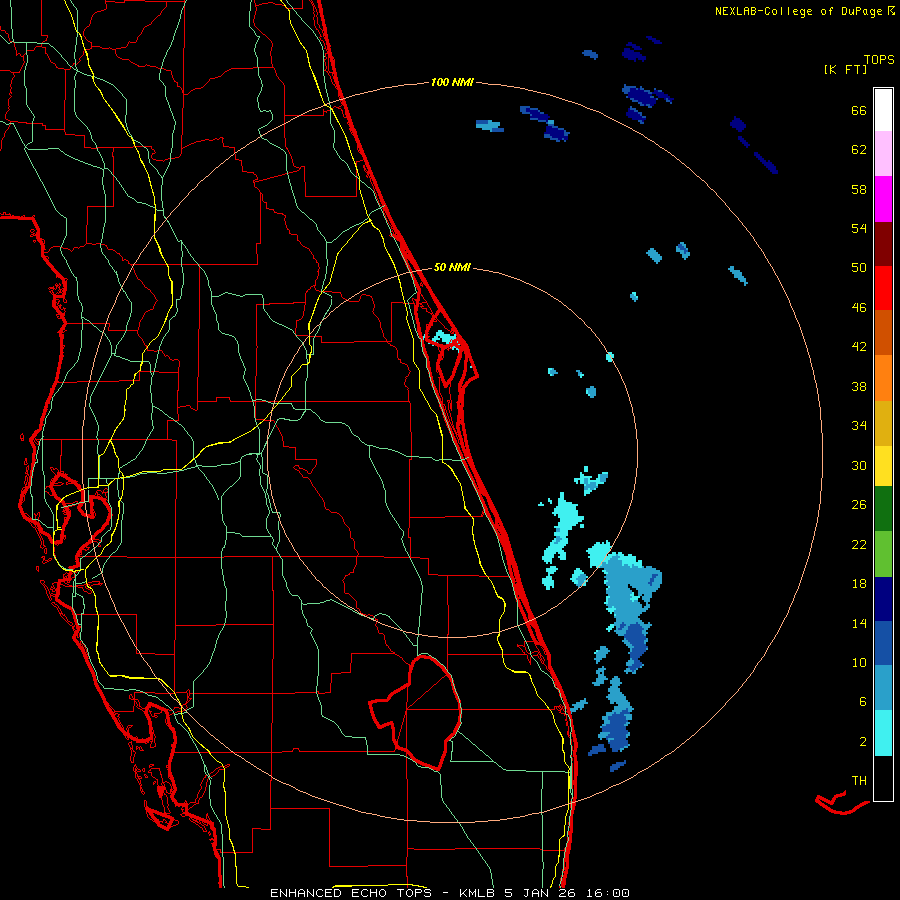
Task: Click the "38" legend value
Action: (x=859, y=386)
